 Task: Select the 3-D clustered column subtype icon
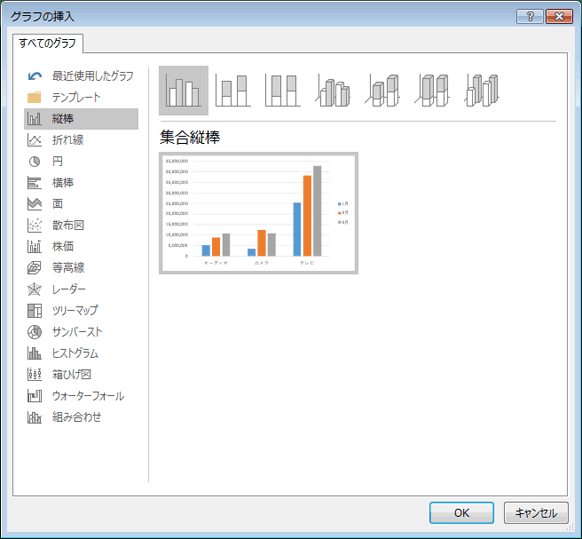click(333, 91)
